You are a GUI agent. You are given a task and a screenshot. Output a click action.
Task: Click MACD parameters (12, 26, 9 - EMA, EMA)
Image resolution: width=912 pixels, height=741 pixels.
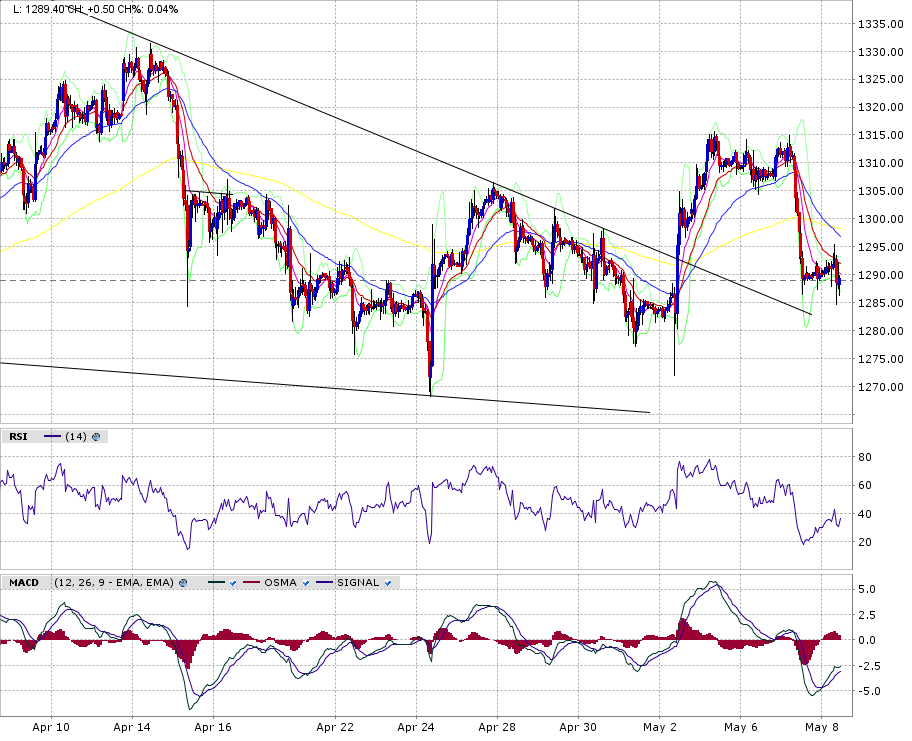(114, 583)
